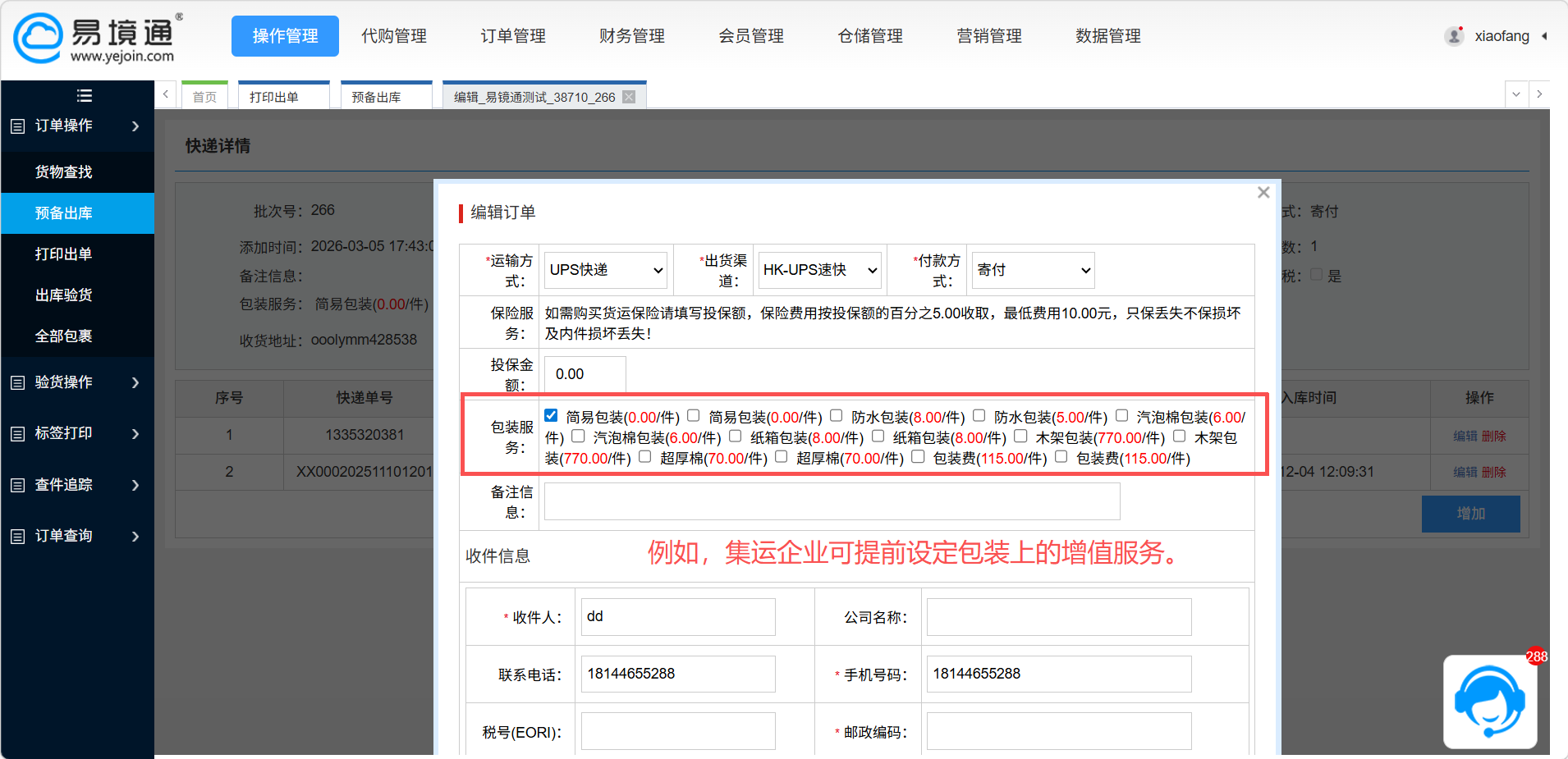Open the 数据管理 top menu
Viewport: 1568px width, 759px height.
1108,36
